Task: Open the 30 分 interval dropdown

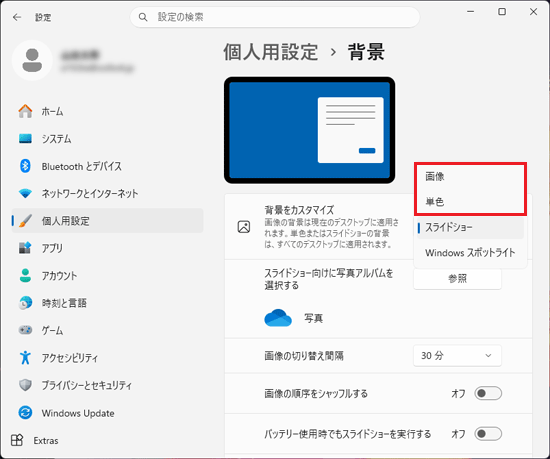Action: coord(457,356)
